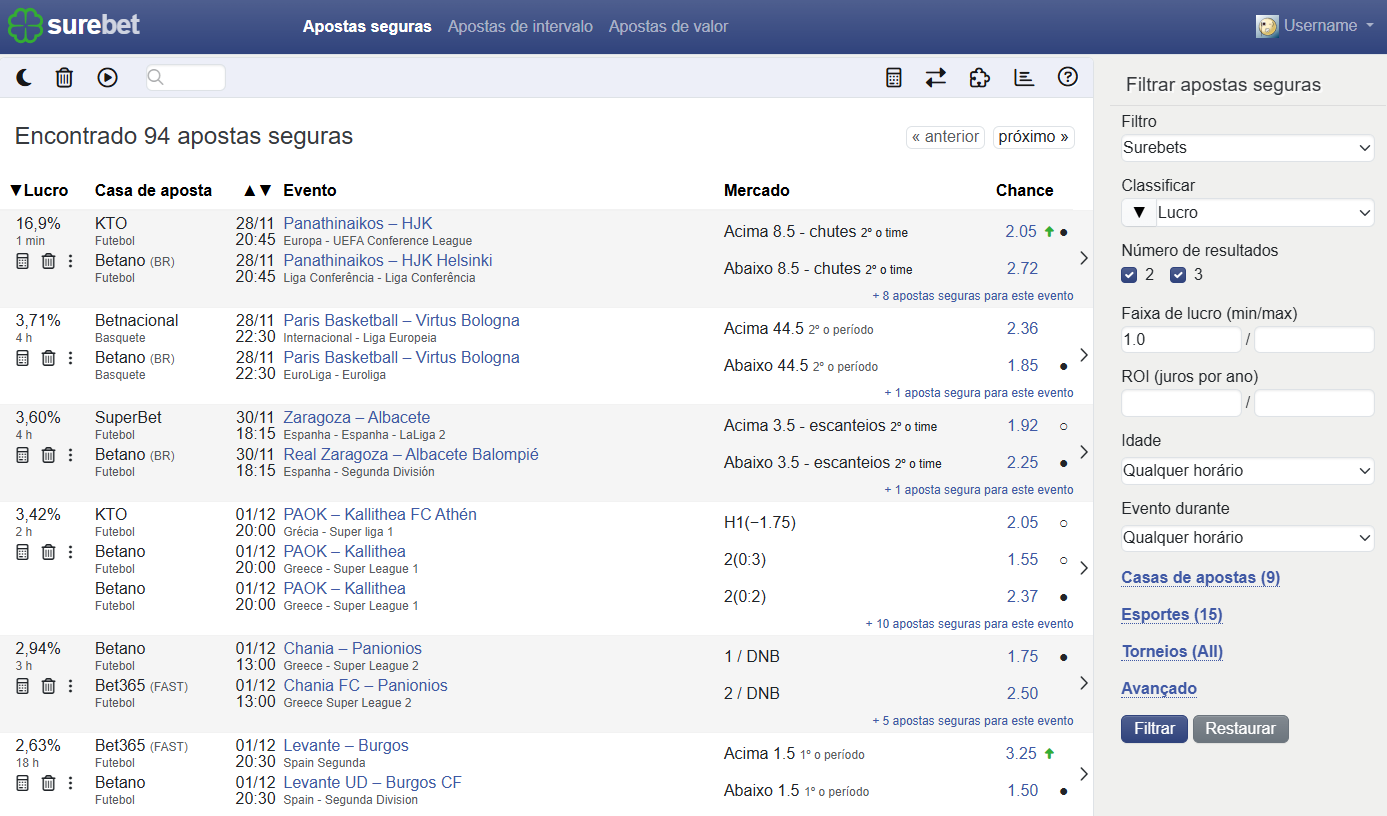This screenshot has height=816, width=1387.
Task: Delete the Paris Basketball 3,71% row
Action: (48, 358)
